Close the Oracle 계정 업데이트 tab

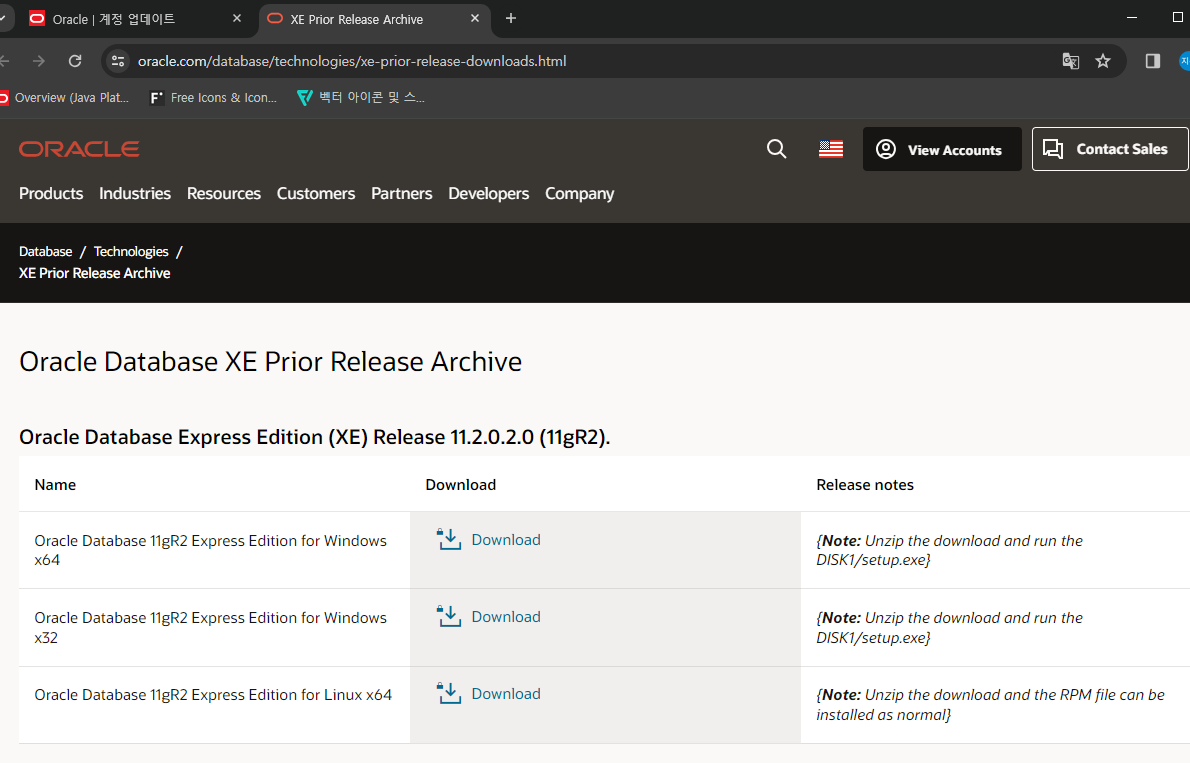point(237,18)
